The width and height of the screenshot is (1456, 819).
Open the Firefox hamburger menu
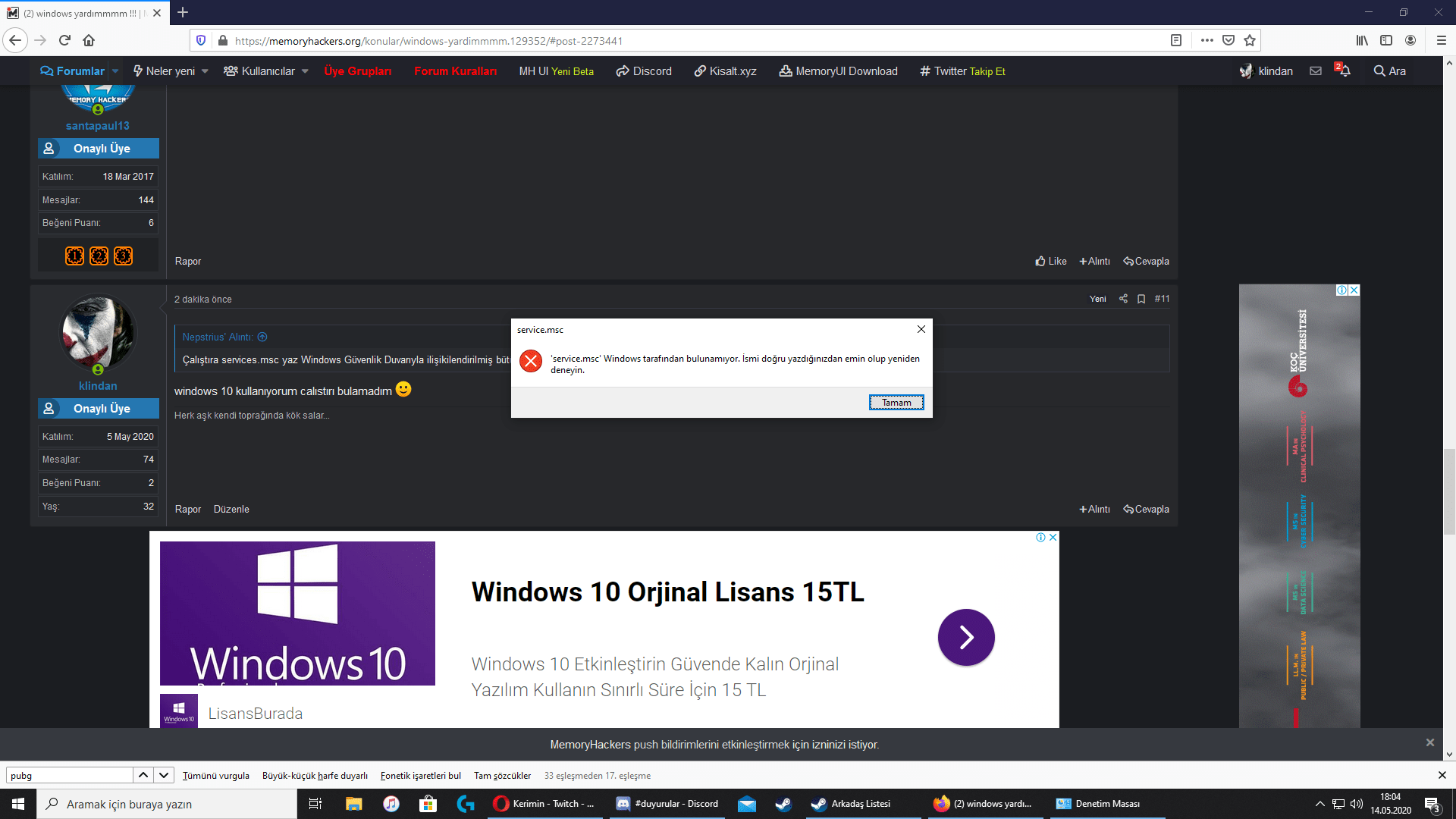coord(1442,40)
